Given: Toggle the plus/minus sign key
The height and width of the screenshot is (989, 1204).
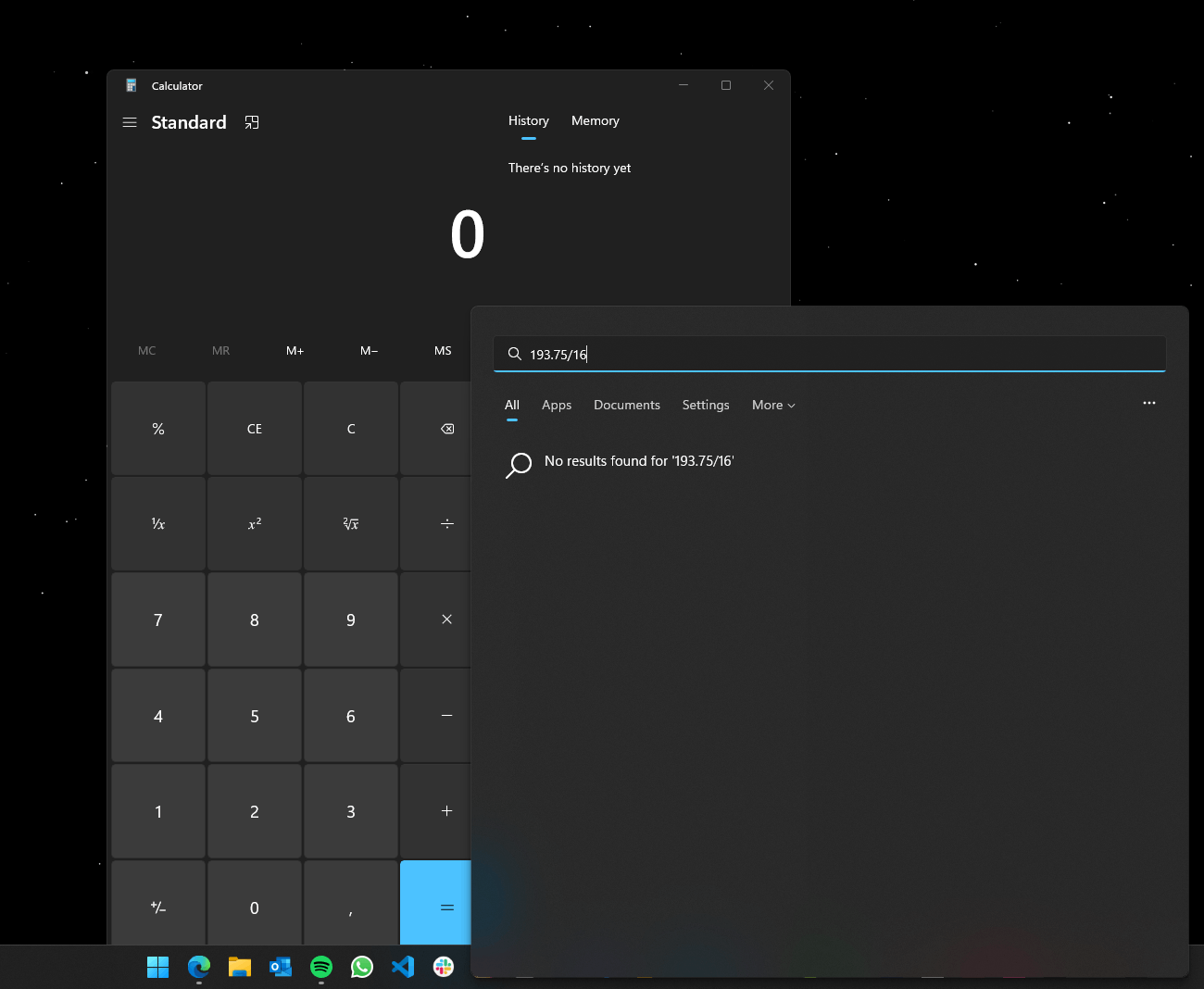Looking at the screenshot, I should click(158, 908).
